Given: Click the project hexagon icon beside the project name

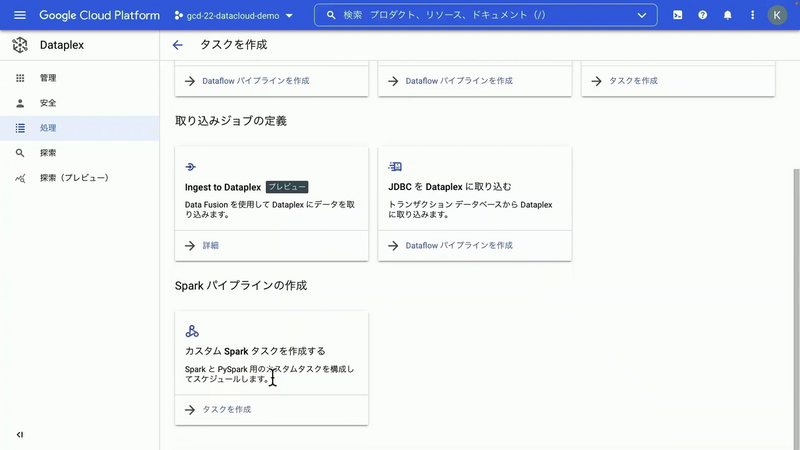Looking at the screenshot, I should [x=178, y=16].
